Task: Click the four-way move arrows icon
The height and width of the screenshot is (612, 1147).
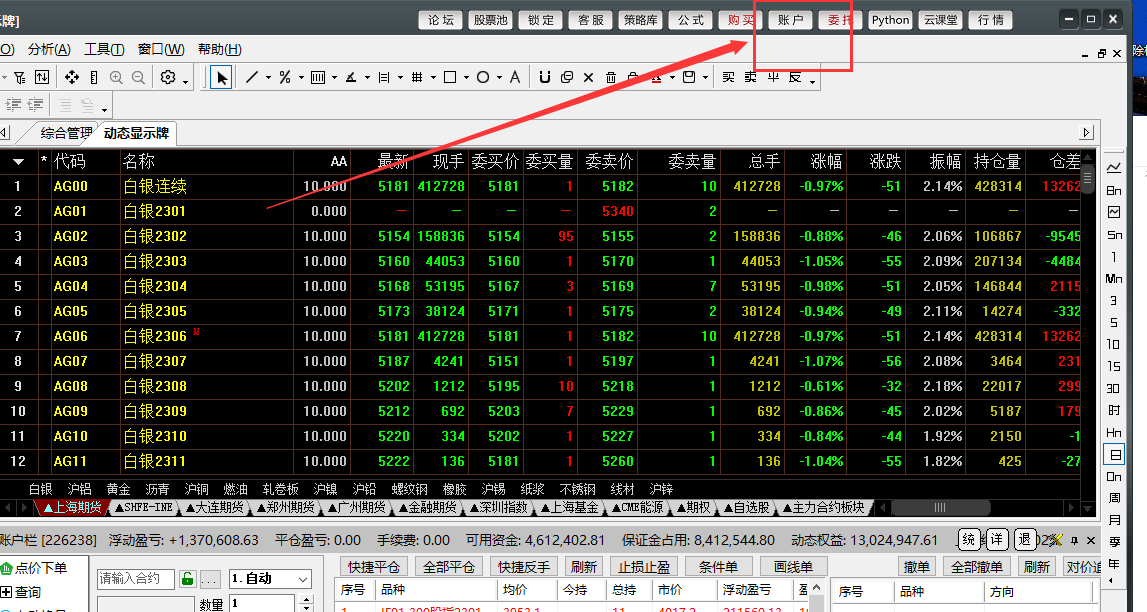Action: coord(72,77)
